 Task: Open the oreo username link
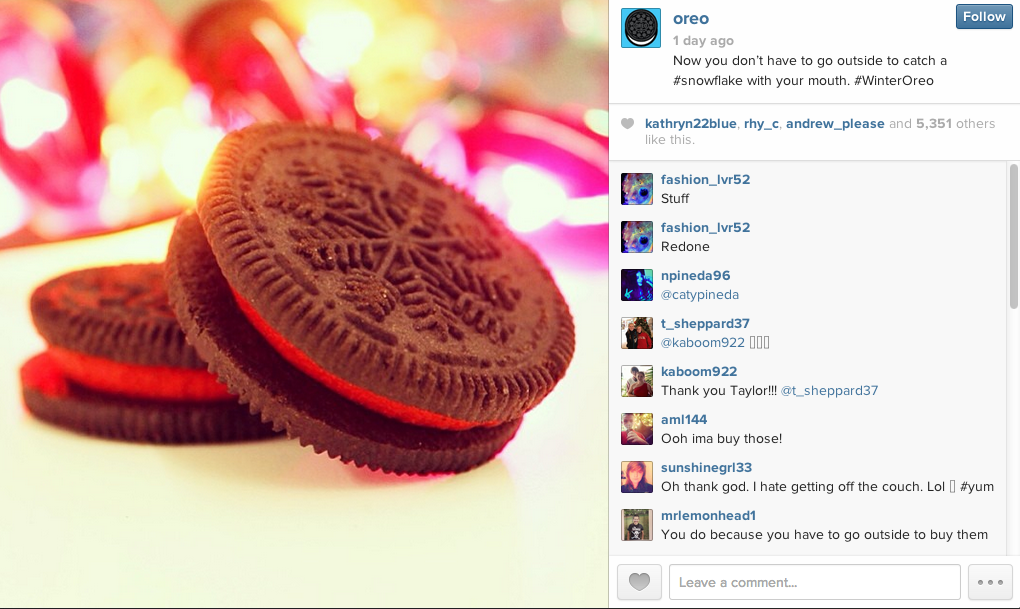tap(691, 19)
